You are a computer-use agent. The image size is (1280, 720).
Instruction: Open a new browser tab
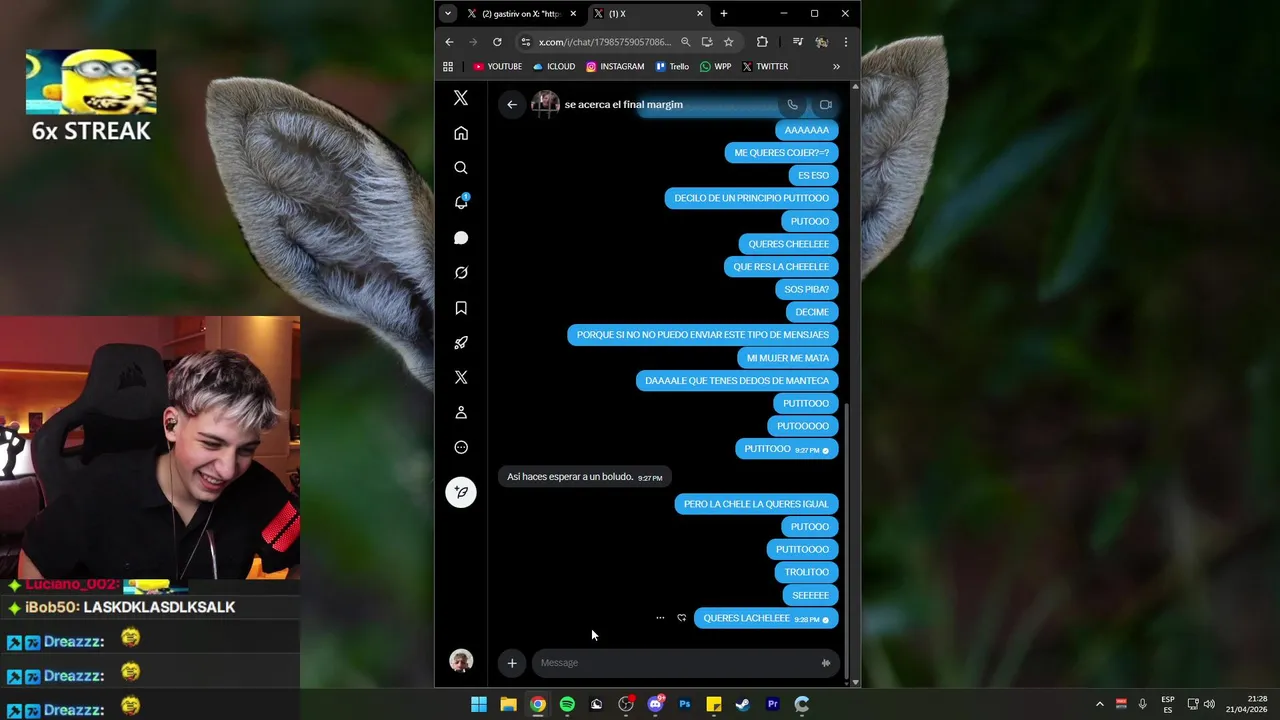(x=724, y=14)
